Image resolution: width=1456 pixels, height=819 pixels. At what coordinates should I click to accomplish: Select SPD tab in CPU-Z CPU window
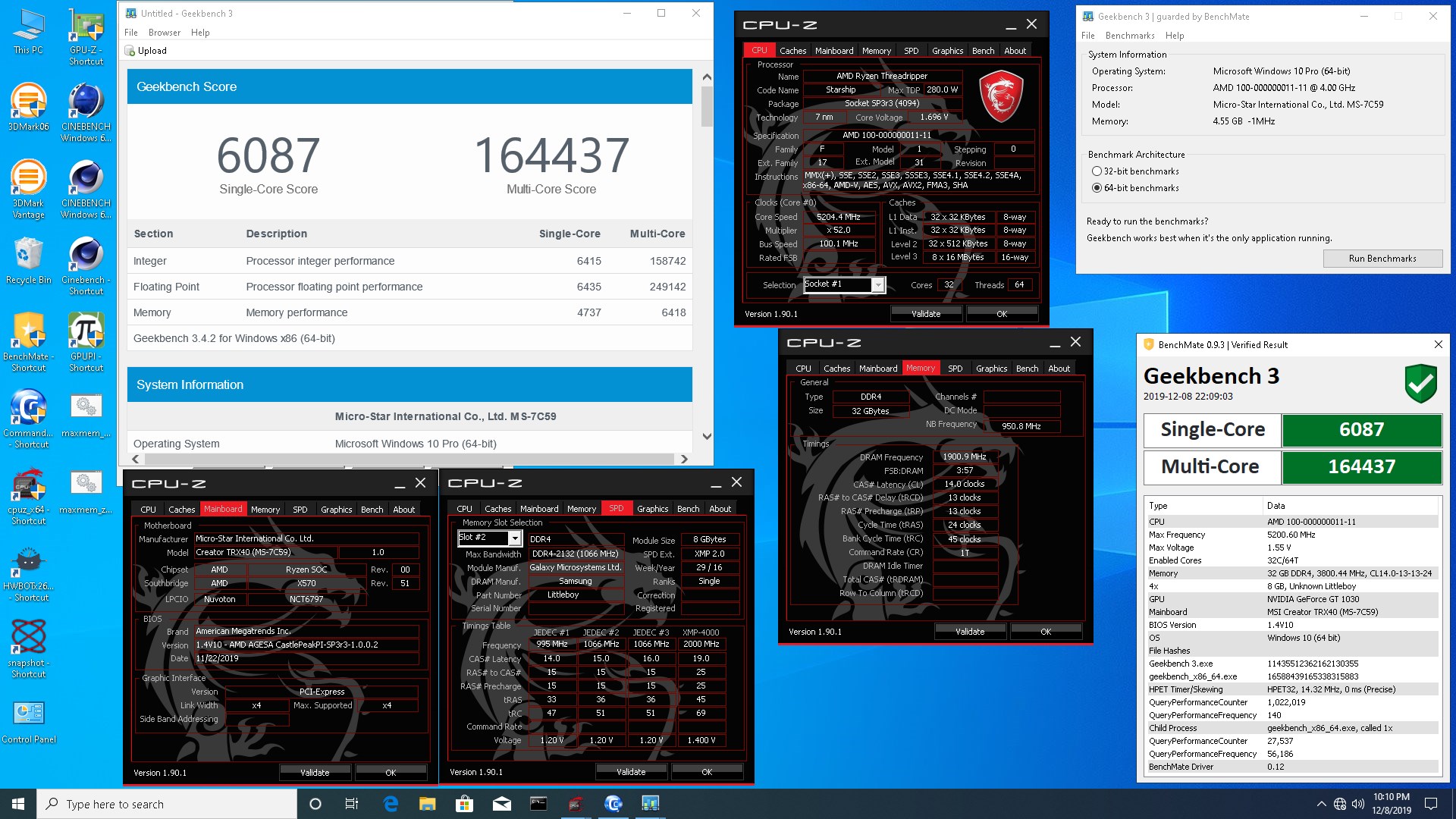tap(911, 51)
